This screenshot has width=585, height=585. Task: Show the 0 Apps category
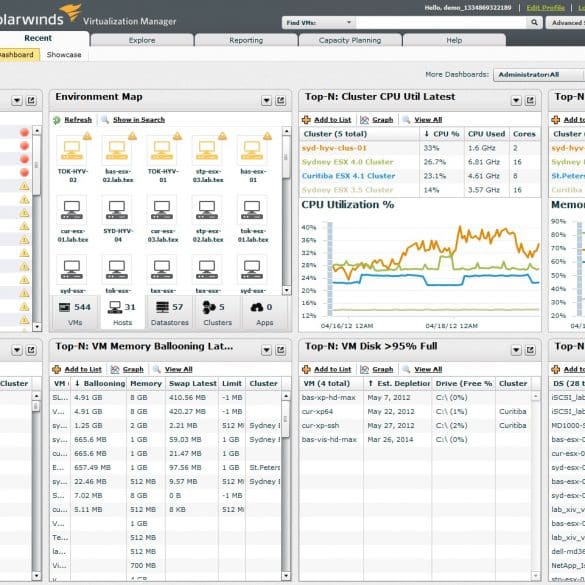[265, 313]
